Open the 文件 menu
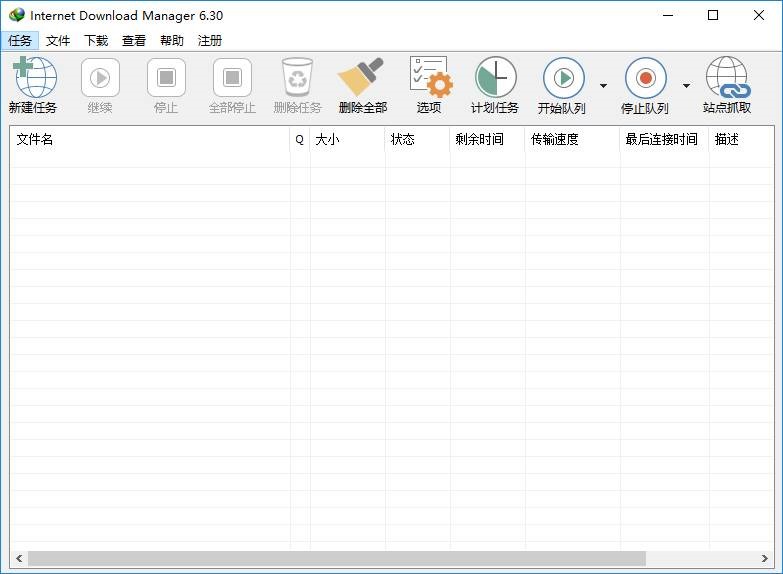 click(x=58, y=40)
